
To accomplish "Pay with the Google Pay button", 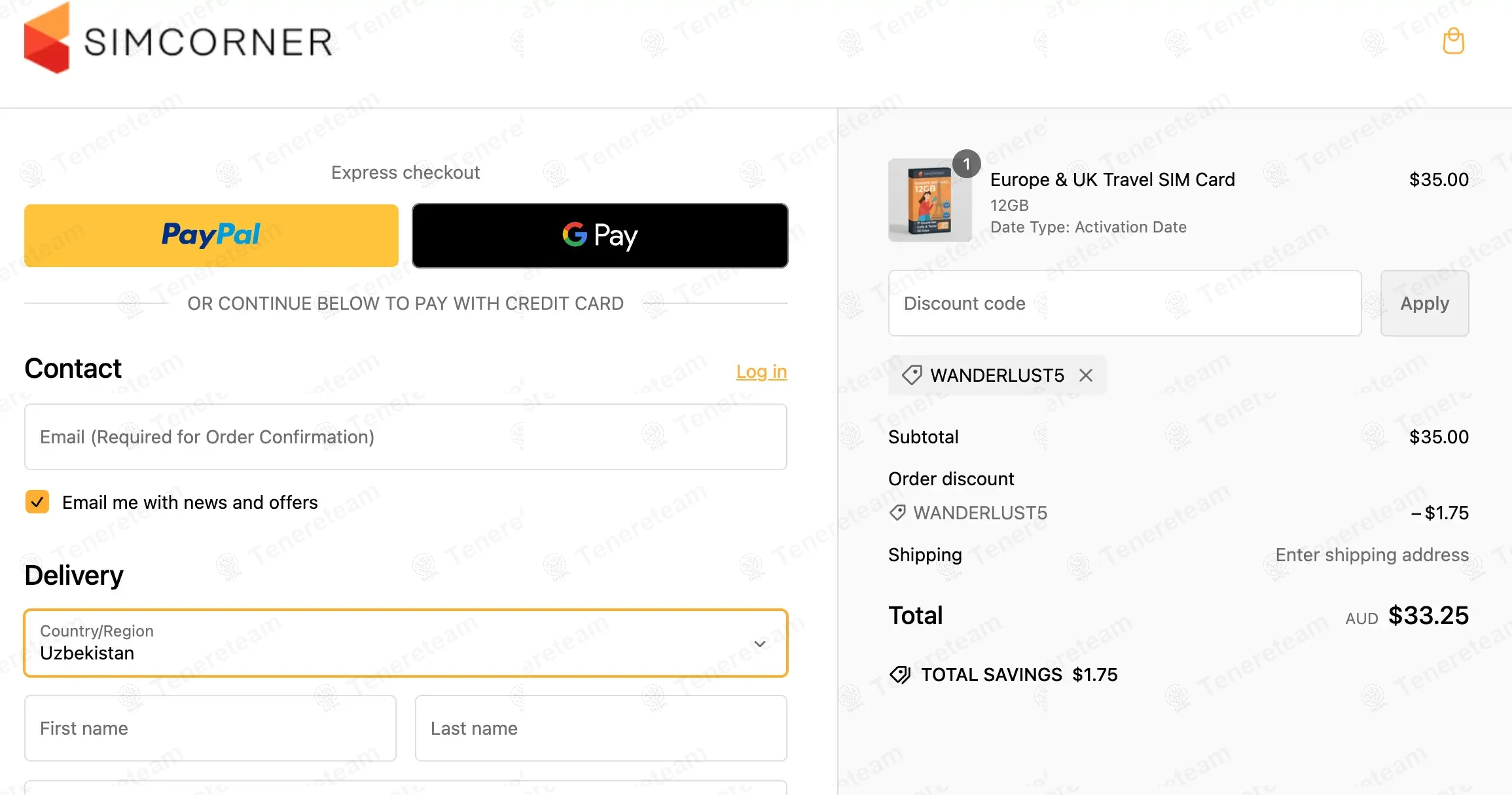I will (x=600, y=235).
